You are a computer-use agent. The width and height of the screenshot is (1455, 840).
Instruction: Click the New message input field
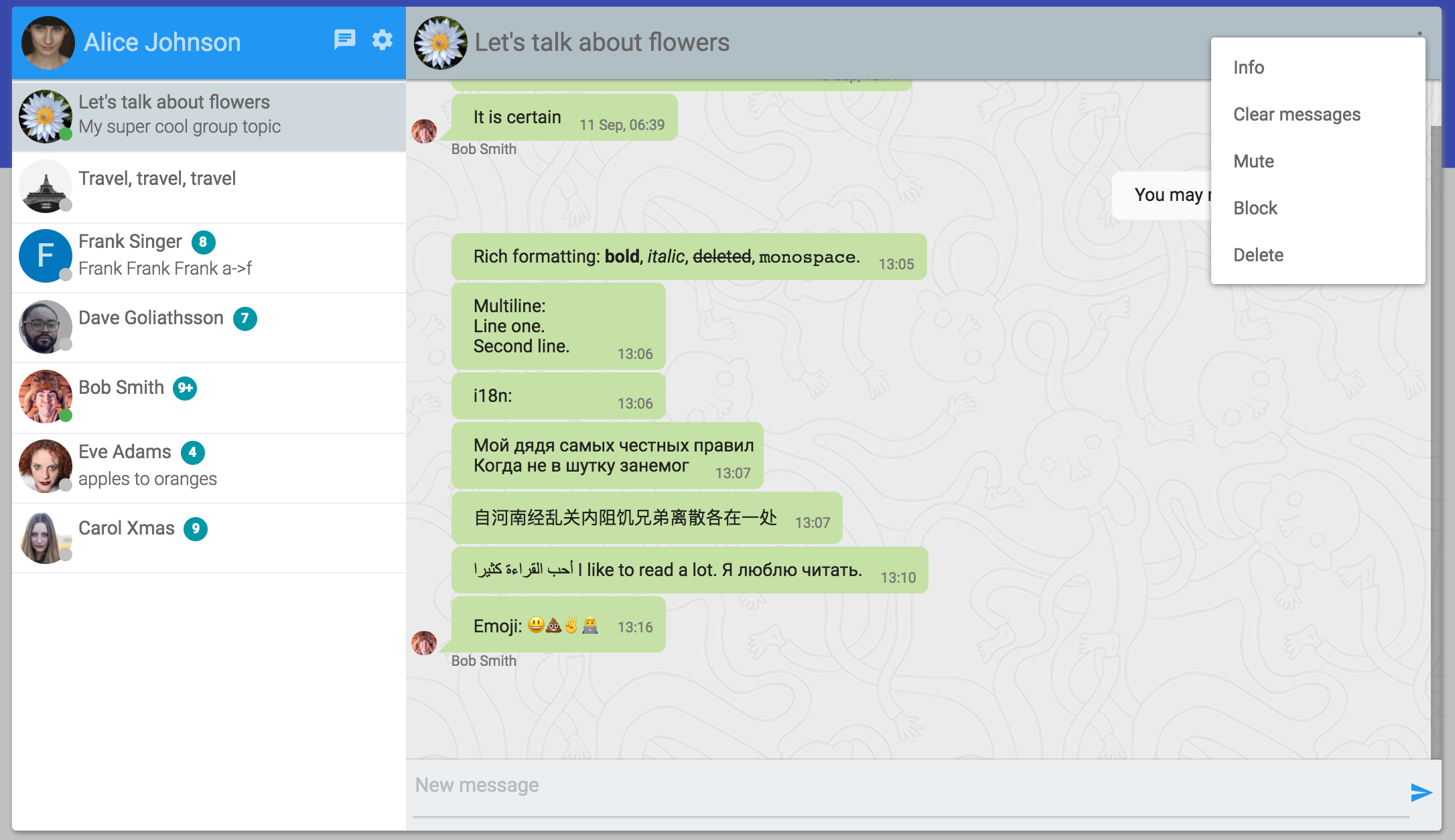coord(904,786)
